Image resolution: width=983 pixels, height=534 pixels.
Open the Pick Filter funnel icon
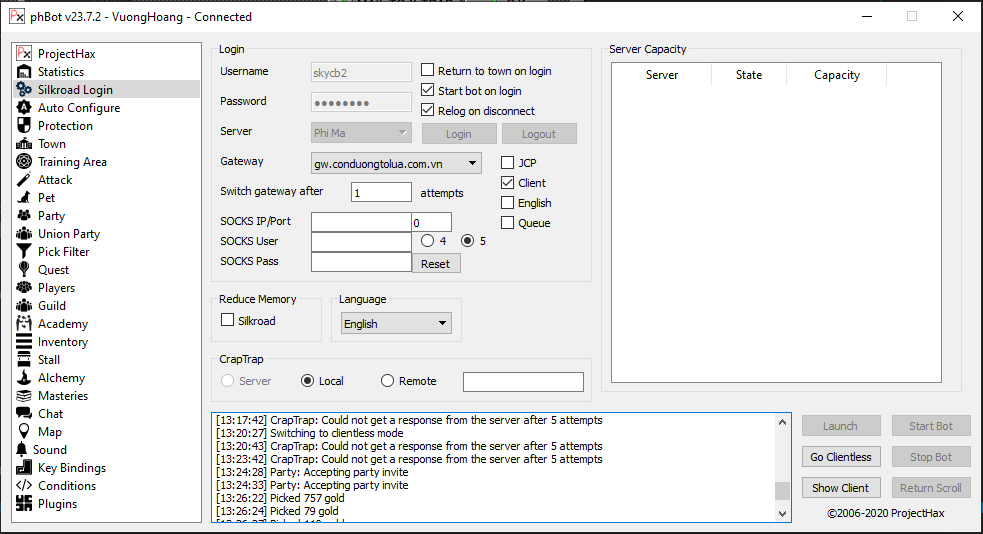(x=24, y=252)
